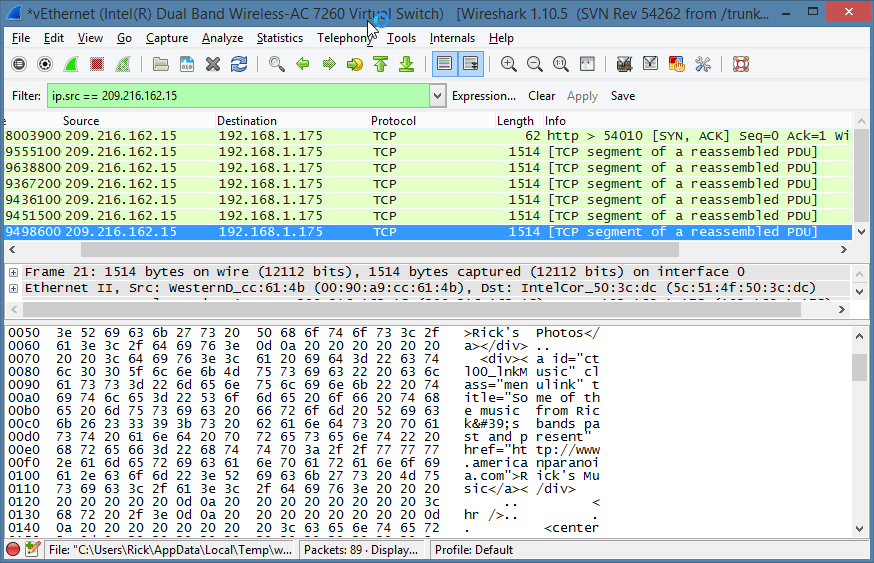The width and height of the screenshot is (874, 563).
Task: Go forward in packet history
Action: pos(329,64)
